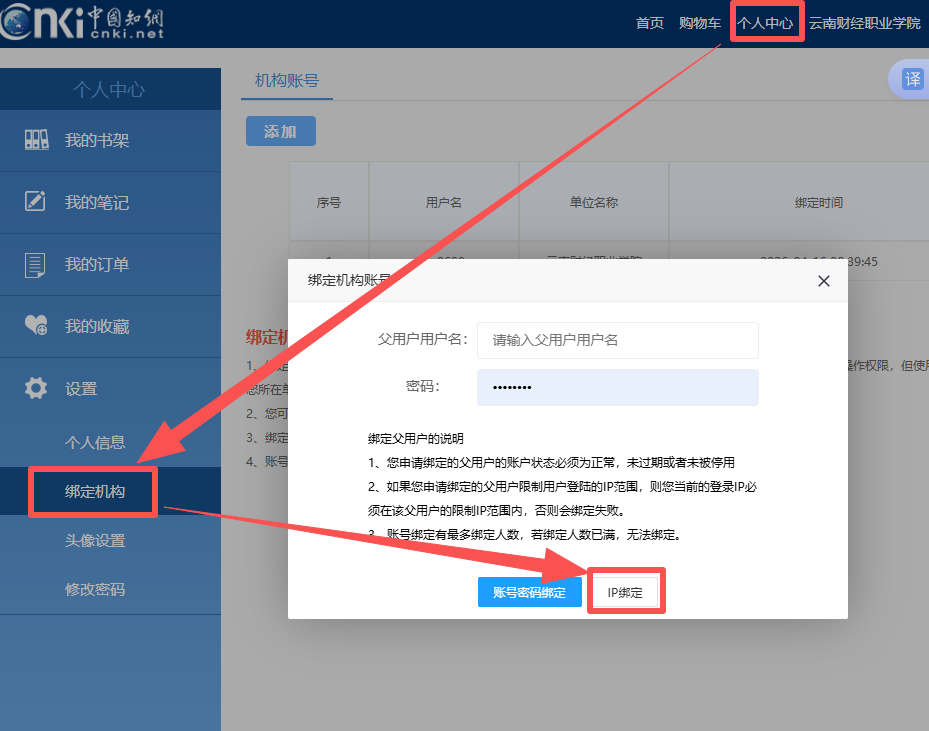Click the translate 译 floating icon

tap(912, 80)
